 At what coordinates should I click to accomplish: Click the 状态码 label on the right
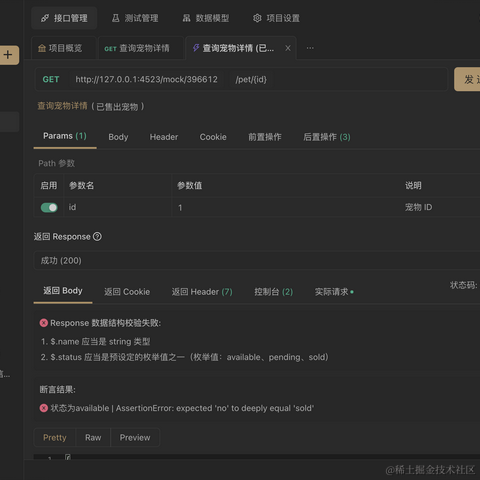[x=464, y=285]
